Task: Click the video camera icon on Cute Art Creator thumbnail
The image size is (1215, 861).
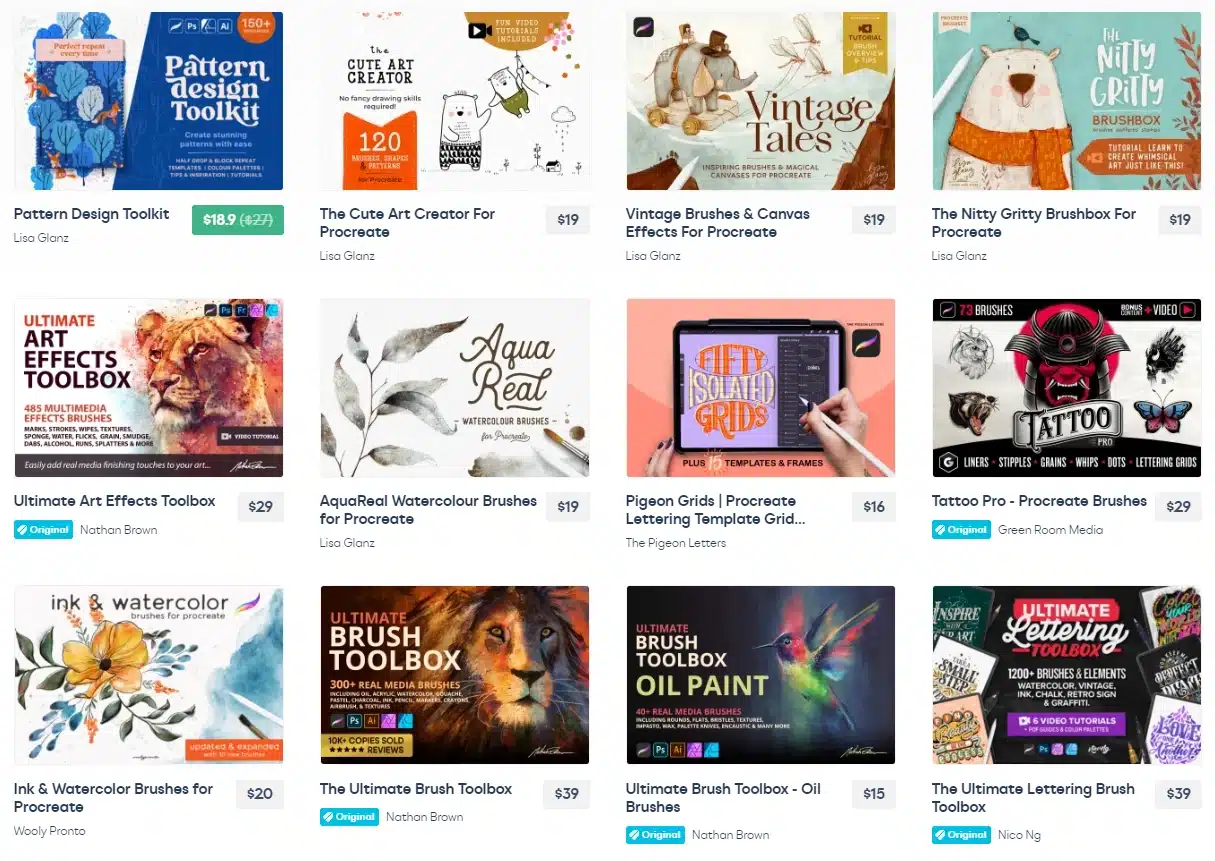Action: (x=479, y=30)
